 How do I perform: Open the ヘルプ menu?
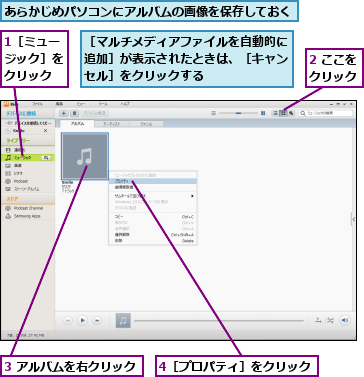click(x=125, y=104)
